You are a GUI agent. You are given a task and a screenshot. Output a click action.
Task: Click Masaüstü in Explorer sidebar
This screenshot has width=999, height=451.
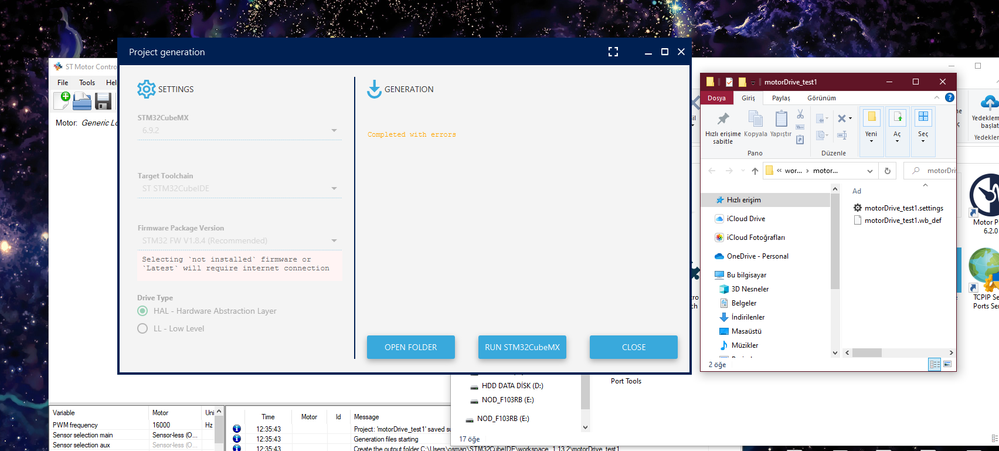coord(739,331)
